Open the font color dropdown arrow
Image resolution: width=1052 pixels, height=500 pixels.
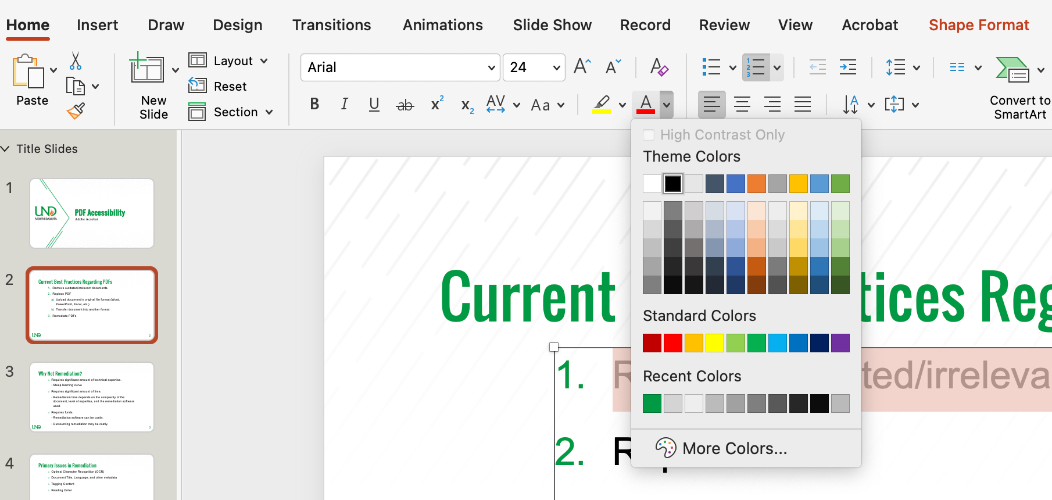click(666, 105)
